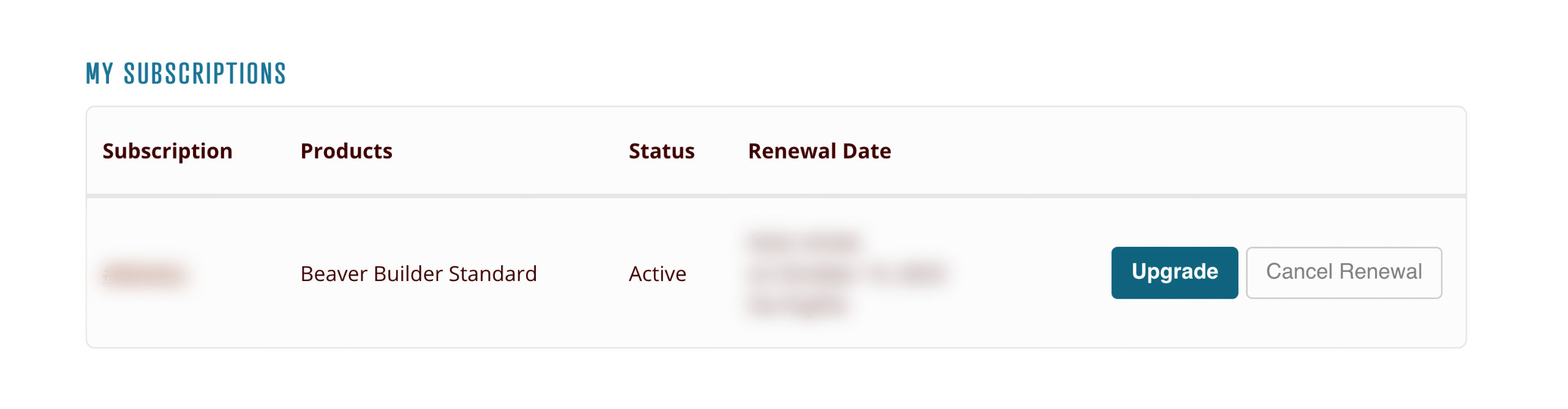Click the Status column header
Screen dimensions: 1568x409
point(661,151)
